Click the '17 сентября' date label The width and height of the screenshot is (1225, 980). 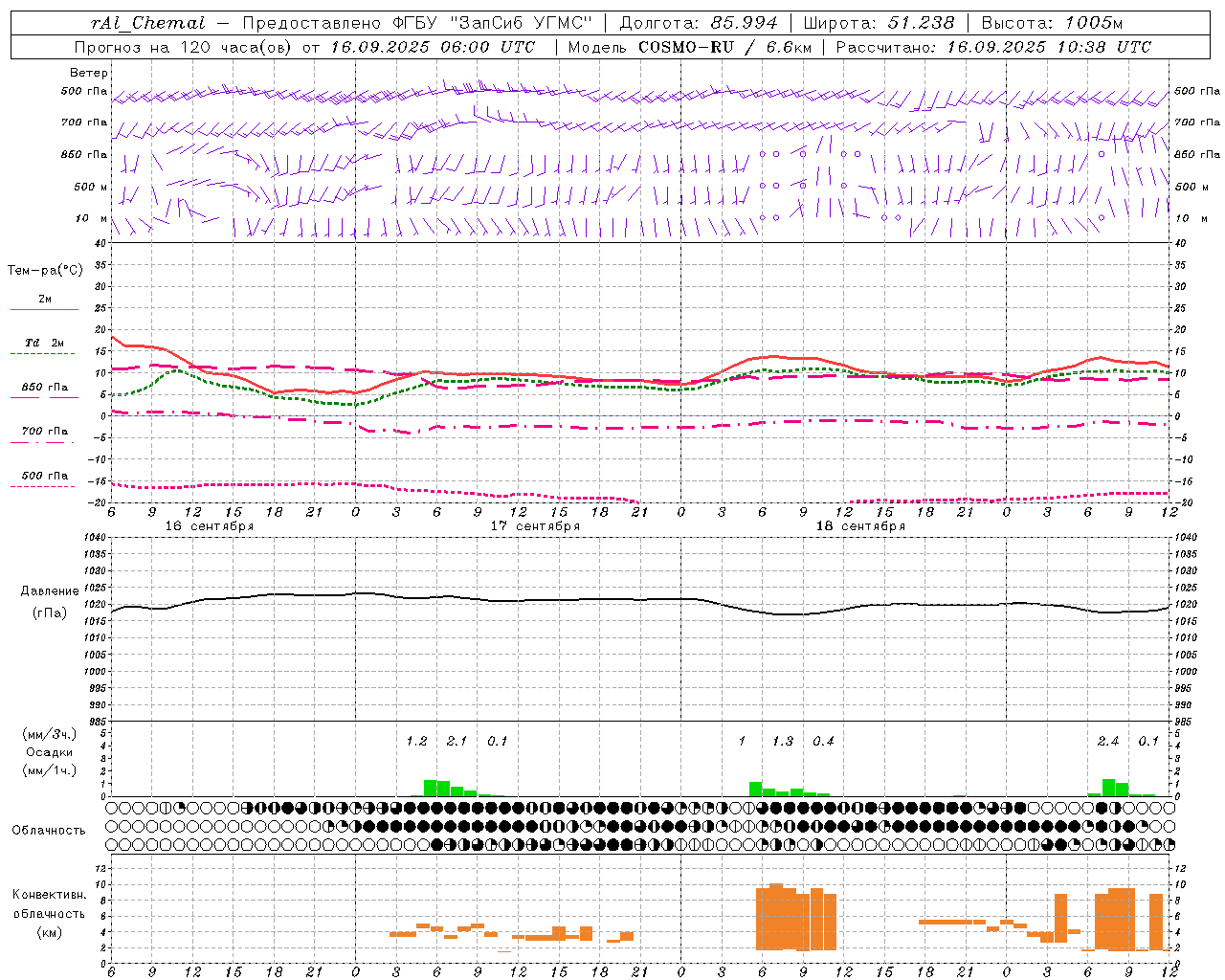535,526
